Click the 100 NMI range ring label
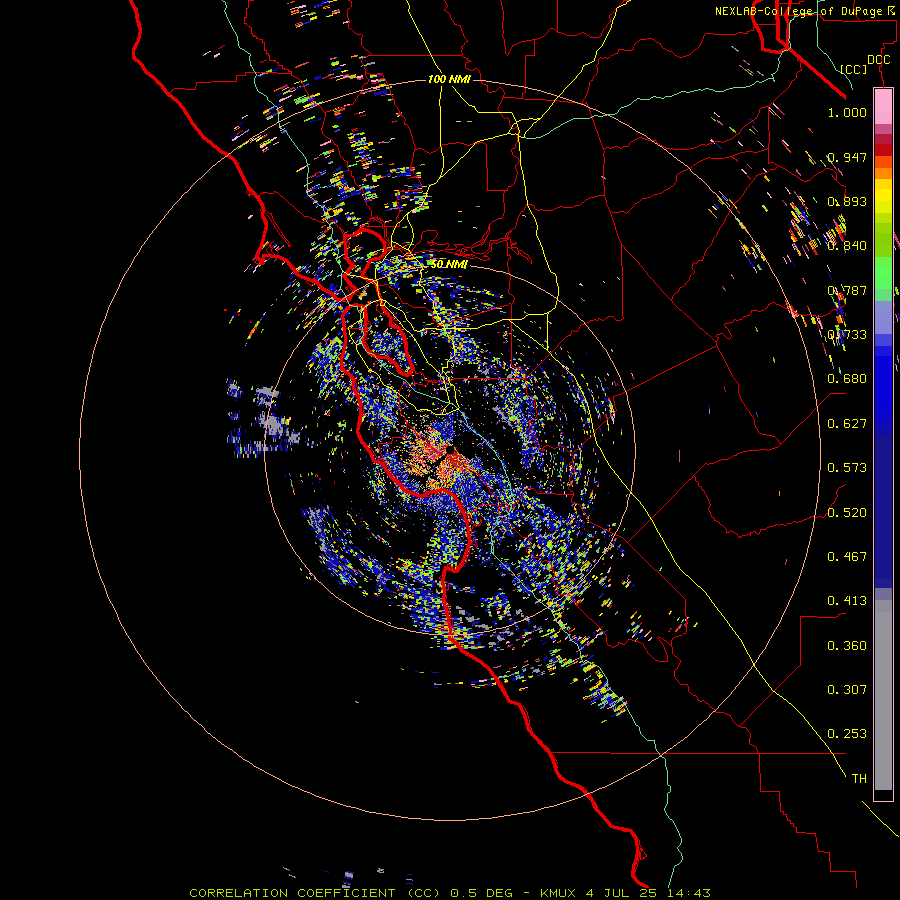This screenshot has width=900, height=900. point(449,79)
